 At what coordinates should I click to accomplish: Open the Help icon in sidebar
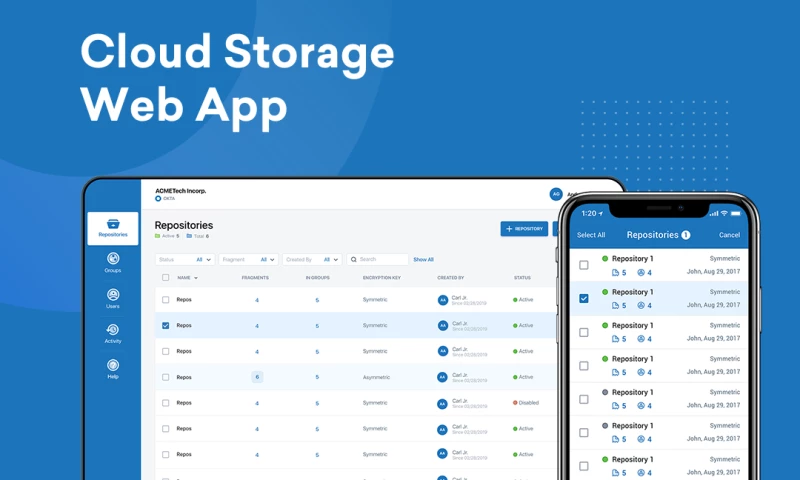click(x=112, y=365)
